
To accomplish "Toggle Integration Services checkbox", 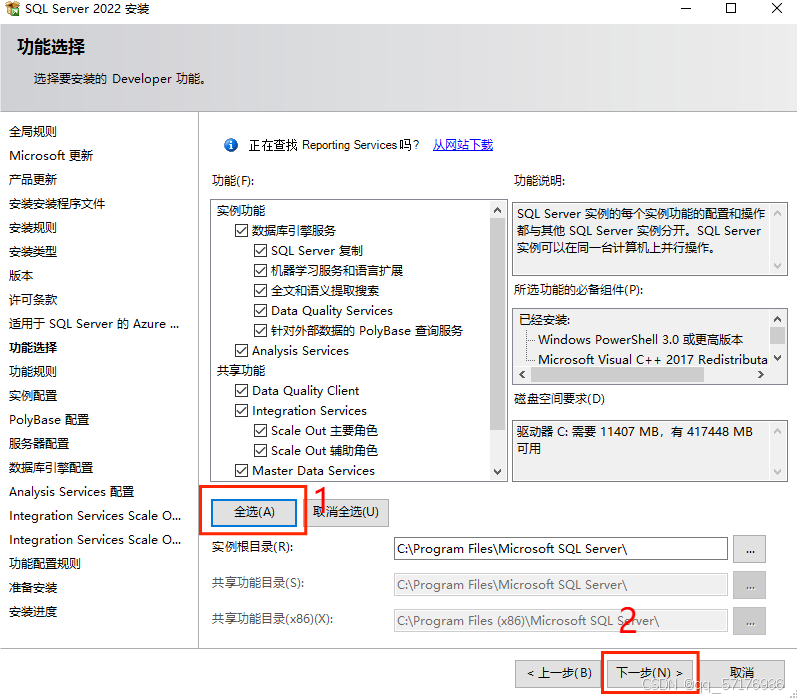I will 241,411.
